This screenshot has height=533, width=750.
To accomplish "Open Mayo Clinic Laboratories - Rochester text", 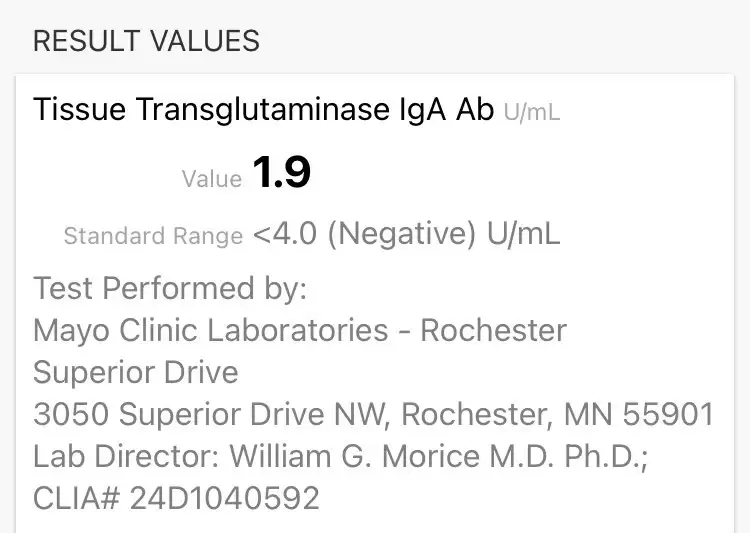I will click(300, 331).
